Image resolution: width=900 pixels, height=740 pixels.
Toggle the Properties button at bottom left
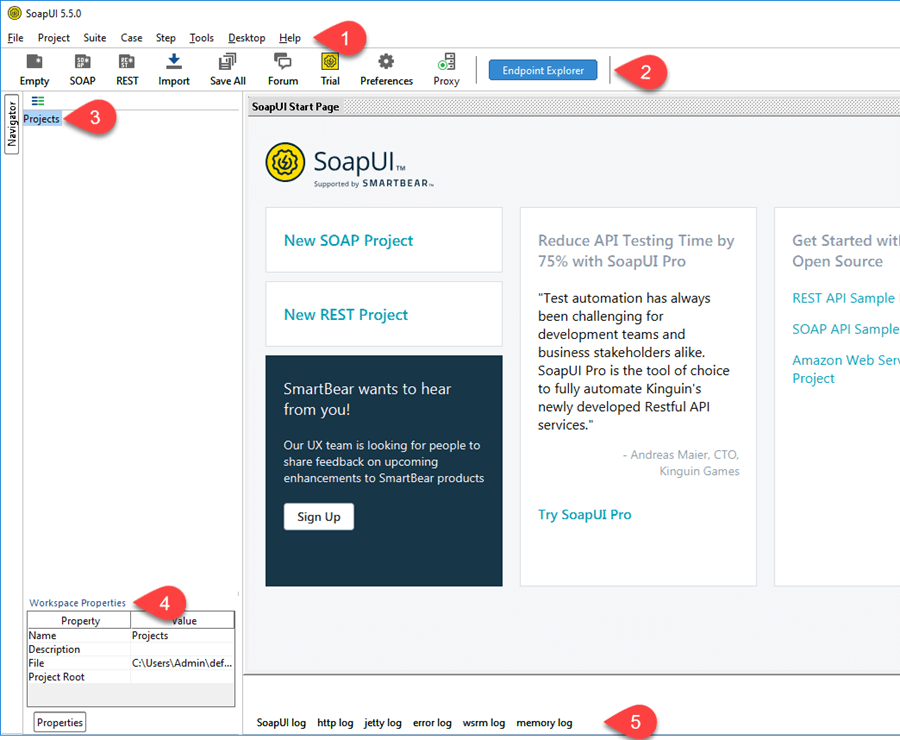(x=60, y=722)
